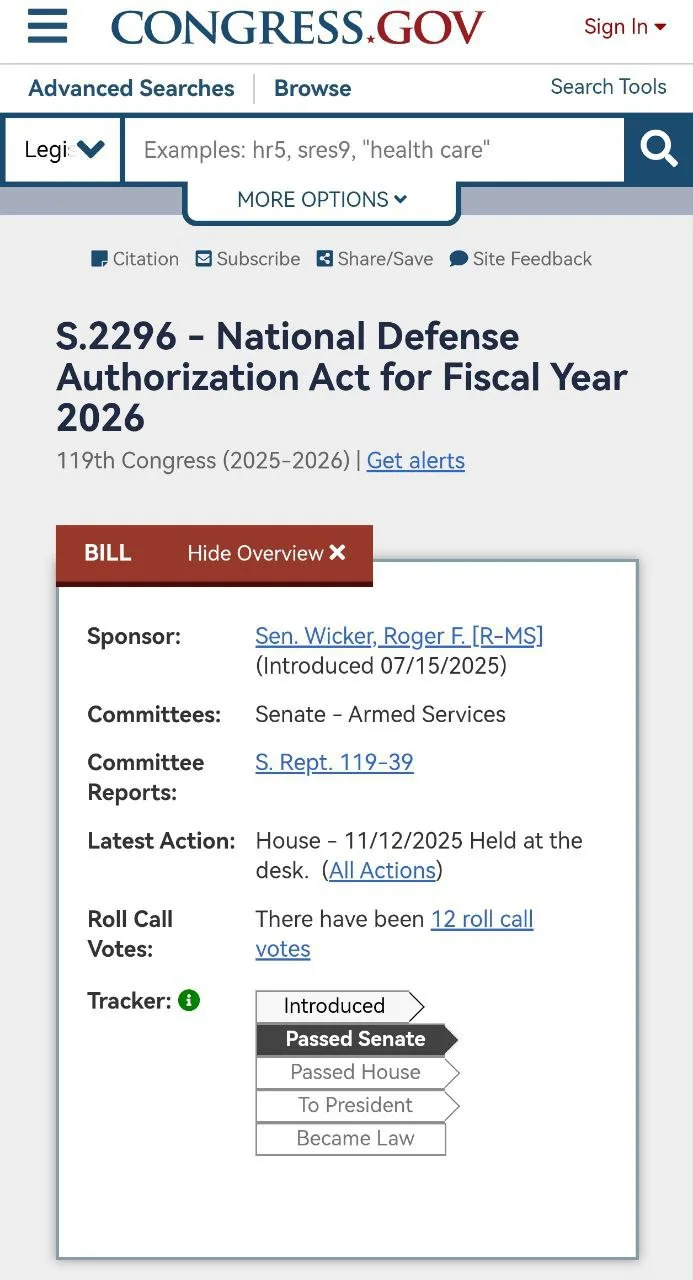Open Search Tools

[x=608, y=87]
